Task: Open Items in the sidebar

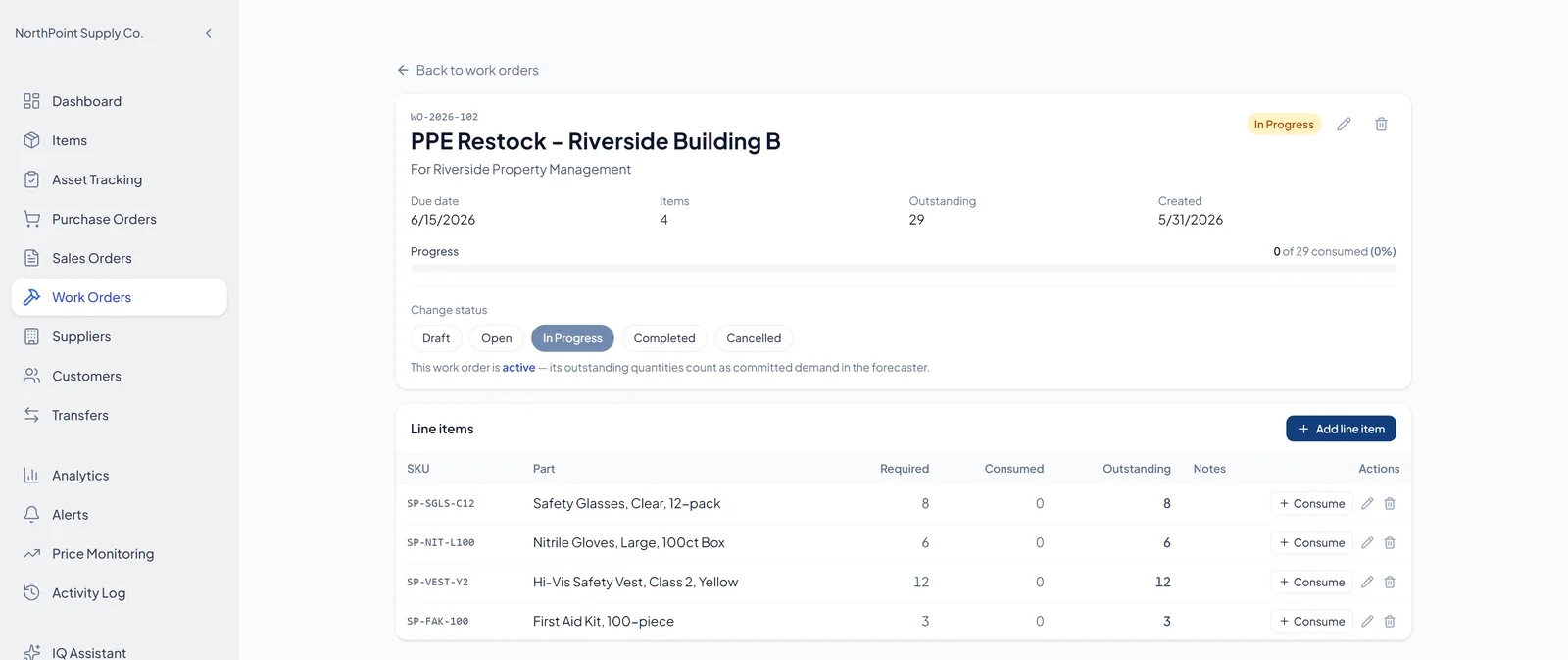Action: pyautogui.click(x=120, y=140)
